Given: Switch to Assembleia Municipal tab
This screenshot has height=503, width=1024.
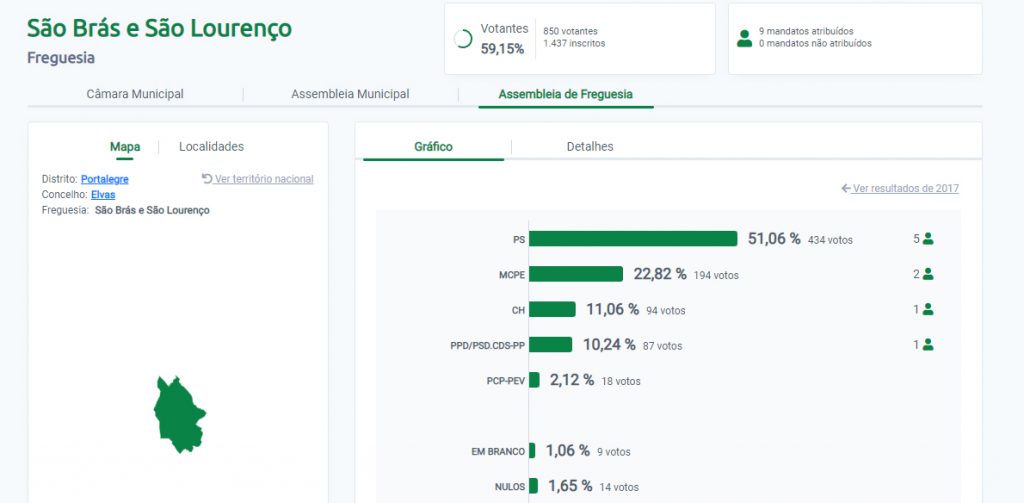Looking at the screenshot, I should click(x=350, y=94).
